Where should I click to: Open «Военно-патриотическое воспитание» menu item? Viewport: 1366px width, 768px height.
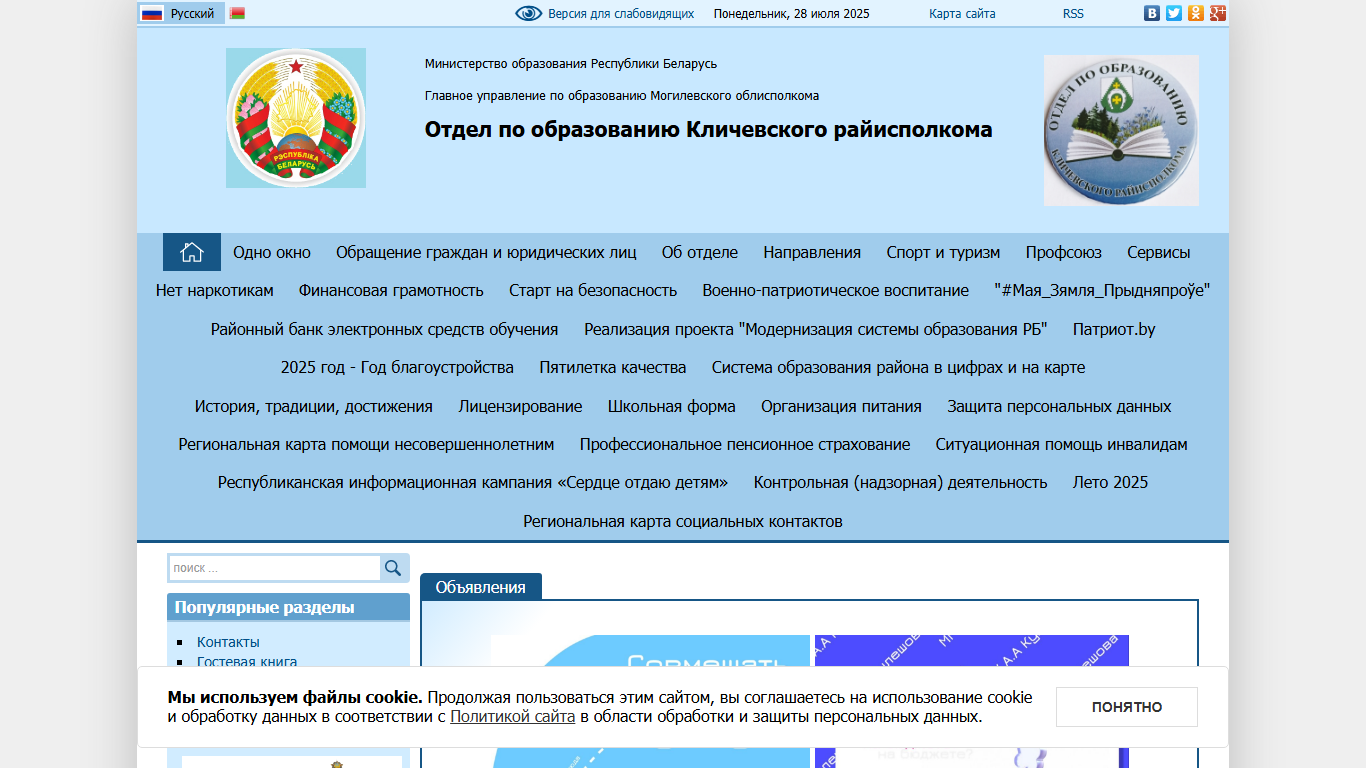point(836,291)
